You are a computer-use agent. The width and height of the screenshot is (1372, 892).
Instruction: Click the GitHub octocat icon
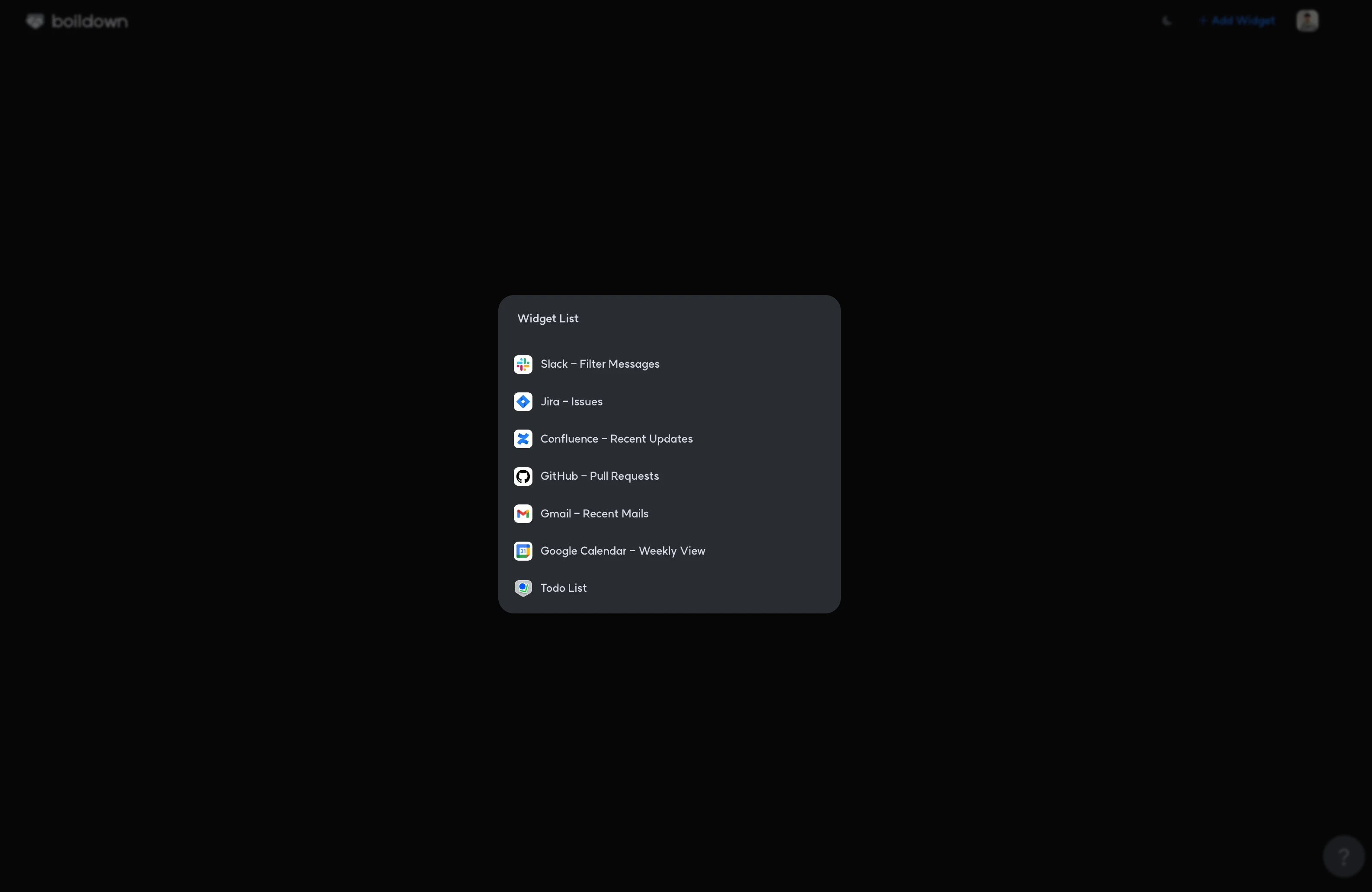tap(523, 476)
